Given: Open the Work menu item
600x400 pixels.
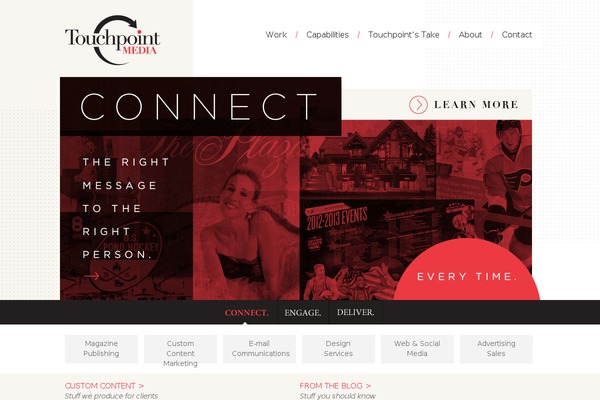Looking at the screenshot, I should (x=276, y=35).
